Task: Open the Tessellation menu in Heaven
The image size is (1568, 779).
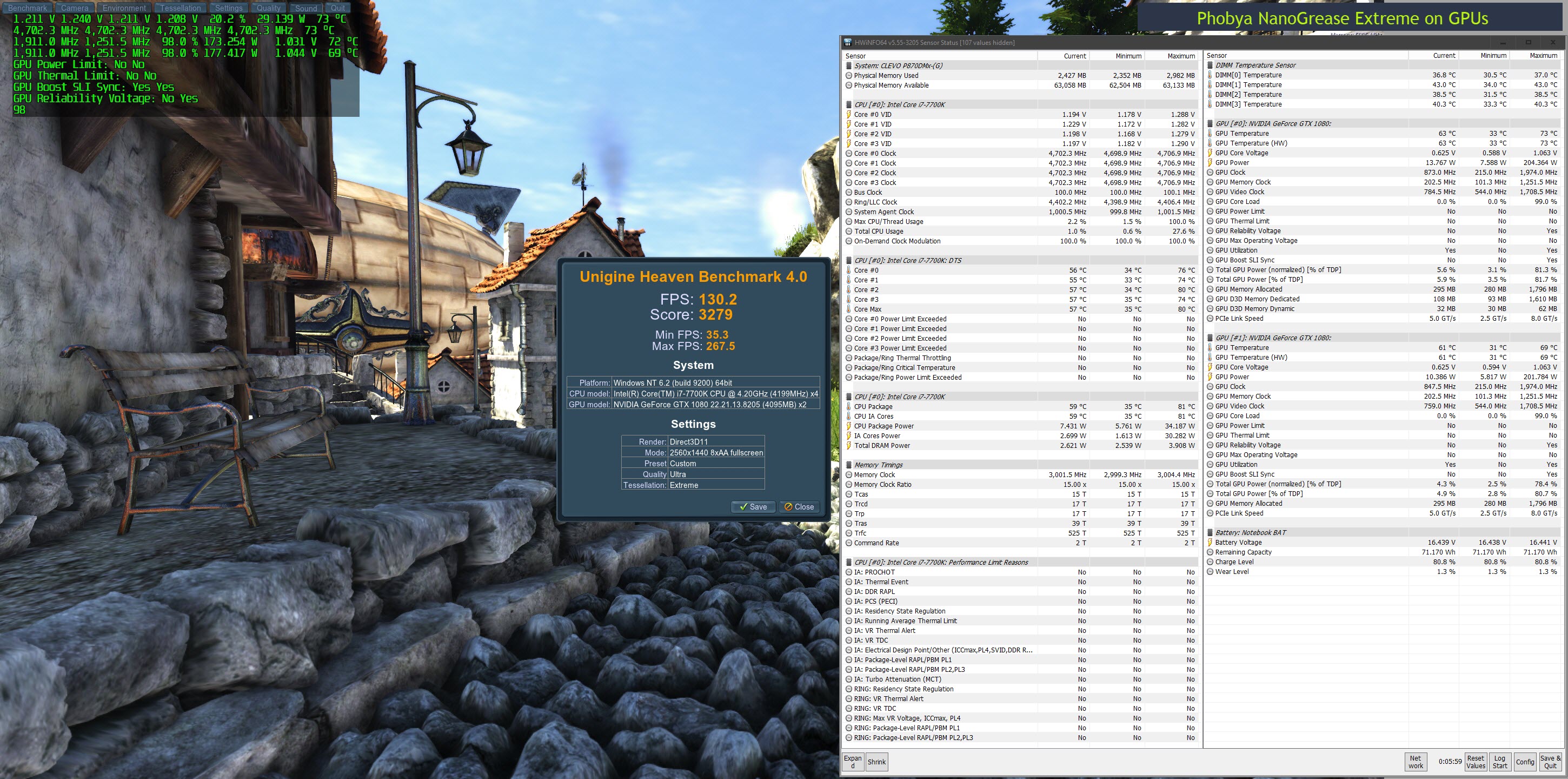Action: tap(180, 8)
